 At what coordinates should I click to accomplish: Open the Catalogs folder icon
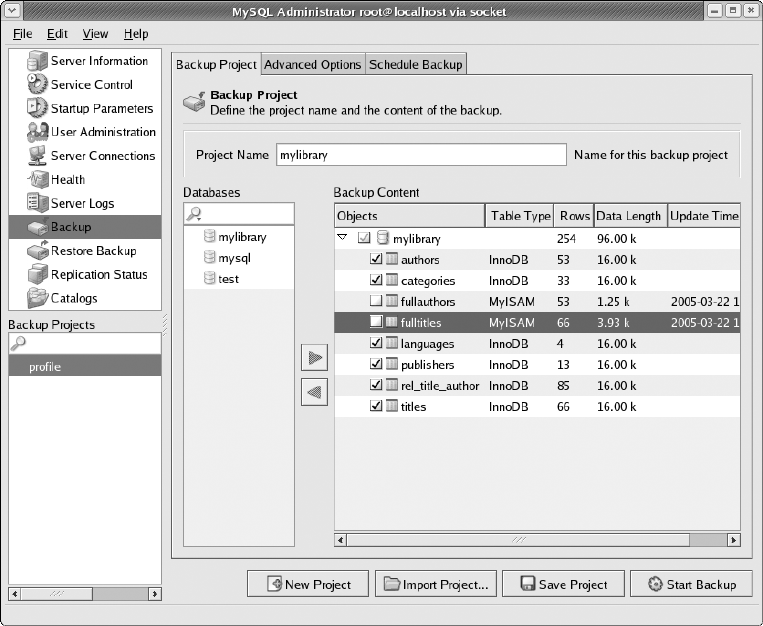click(37, 298)
